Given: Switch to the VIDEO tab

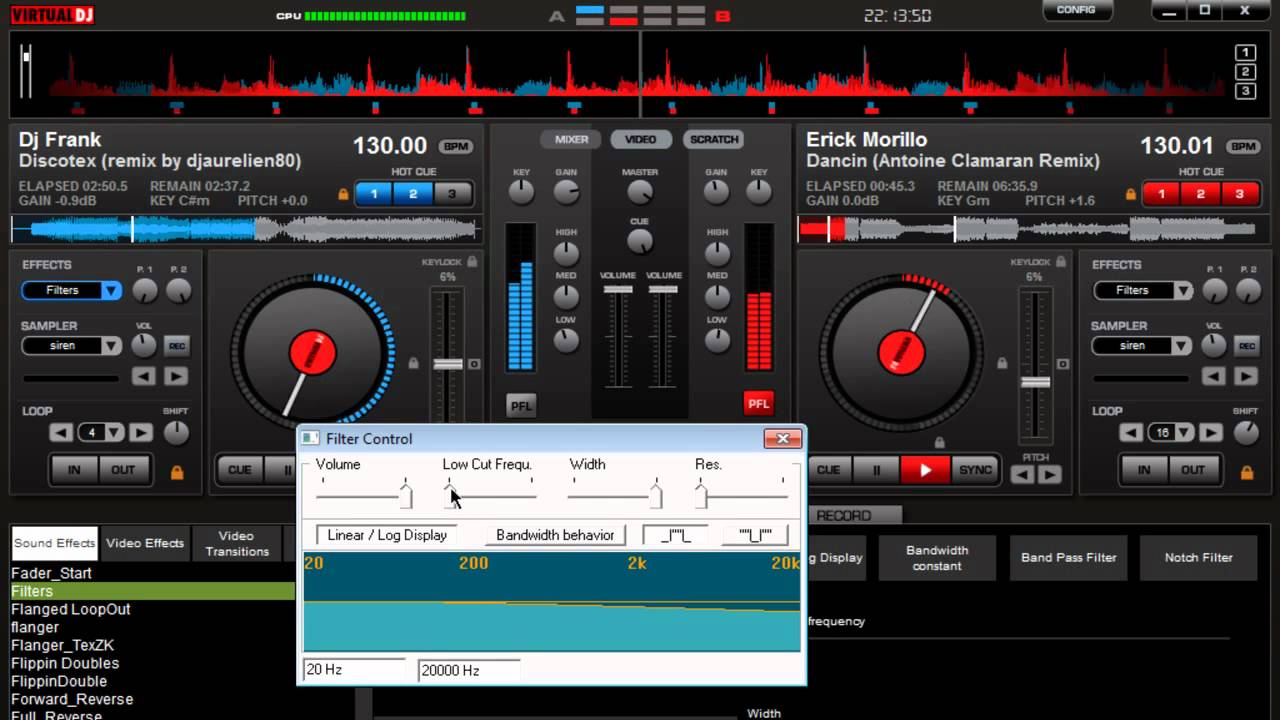Looking at the screenshot, I should [641, 139].
